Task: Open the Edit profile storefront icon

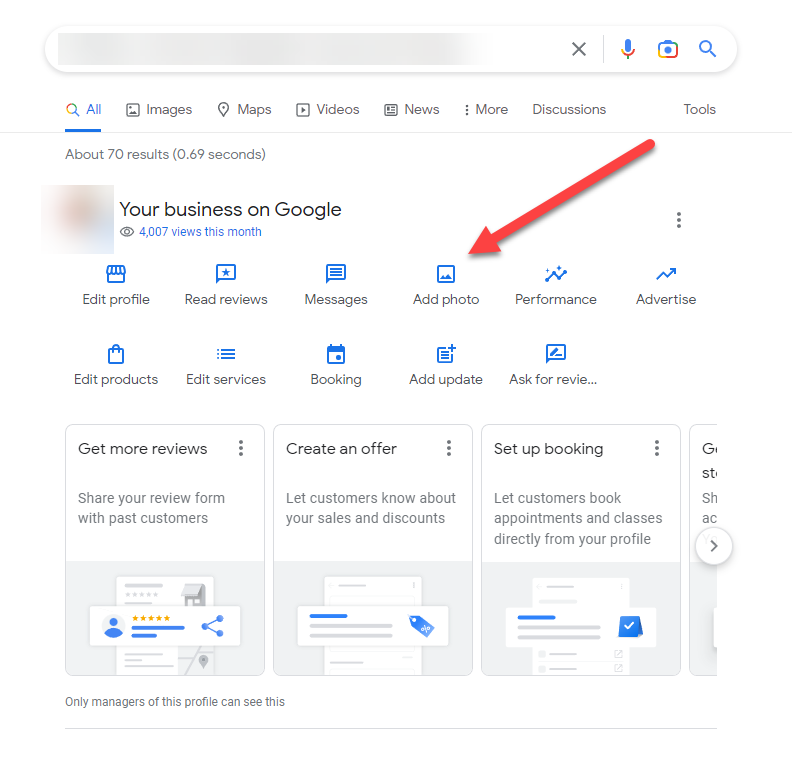Action: tap(116, 274)
